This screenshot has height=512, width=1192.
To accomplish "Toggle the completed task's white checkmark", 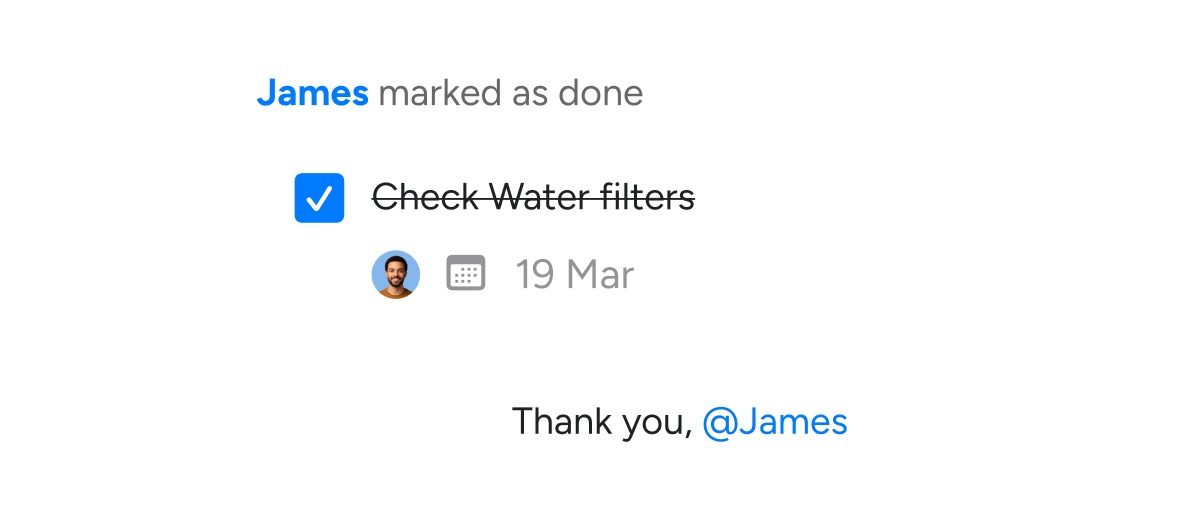I will click(319, 199).
